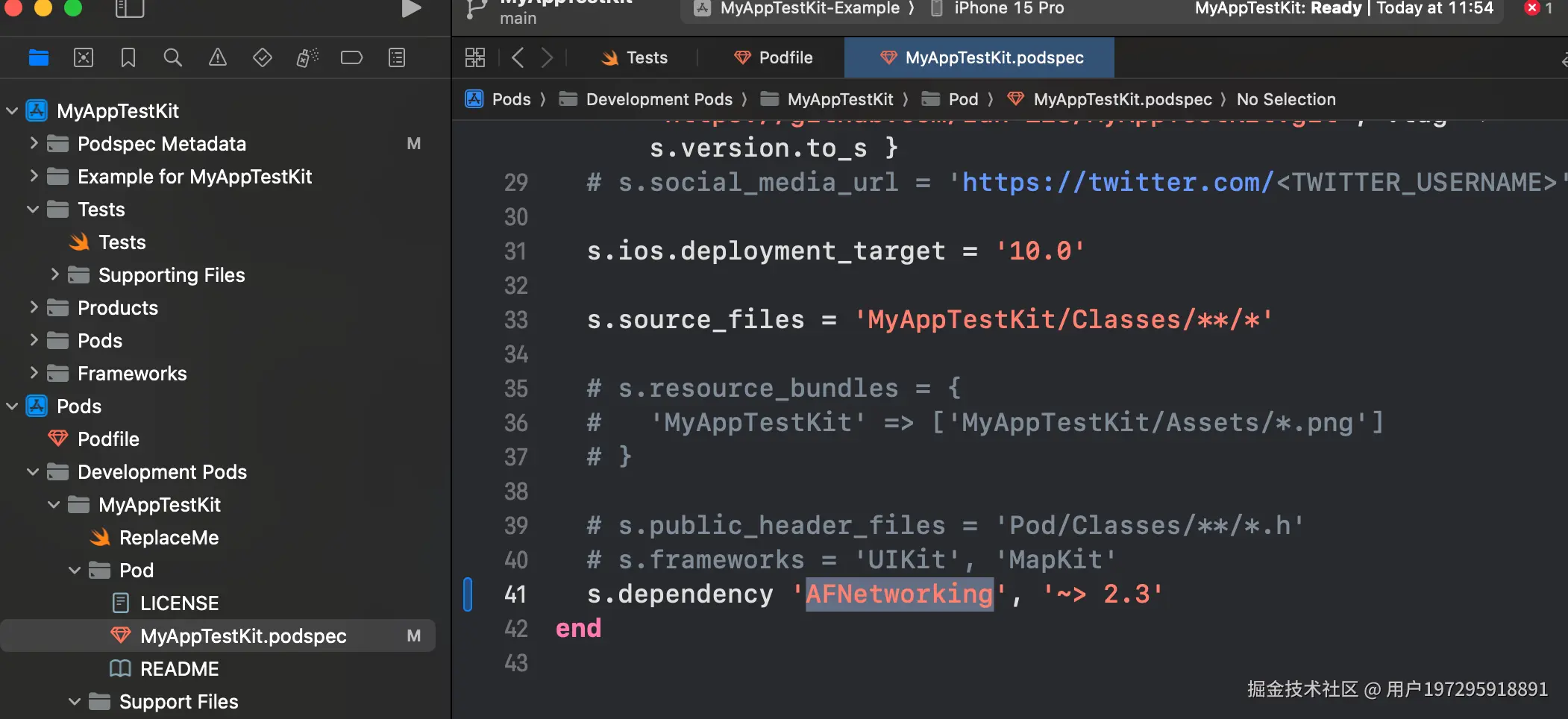The image size is (1568, 719).
Task: Open the Project navigator folder icon
Action: [39, 57]
